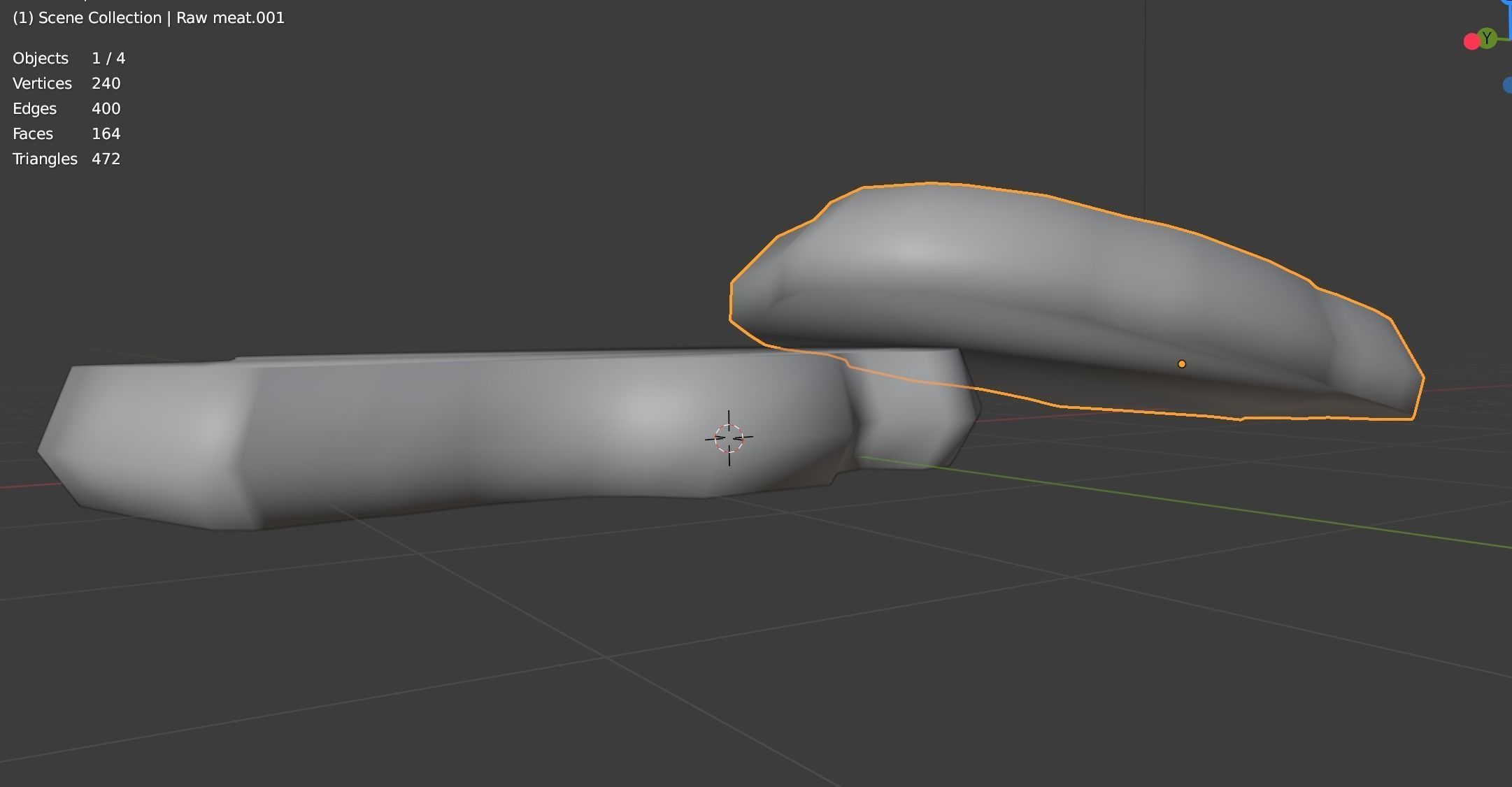This screenshot has height=787, width=1512.
Task: Click the Objects 1 / 4 statistic
Action: [x=69, y=58]
